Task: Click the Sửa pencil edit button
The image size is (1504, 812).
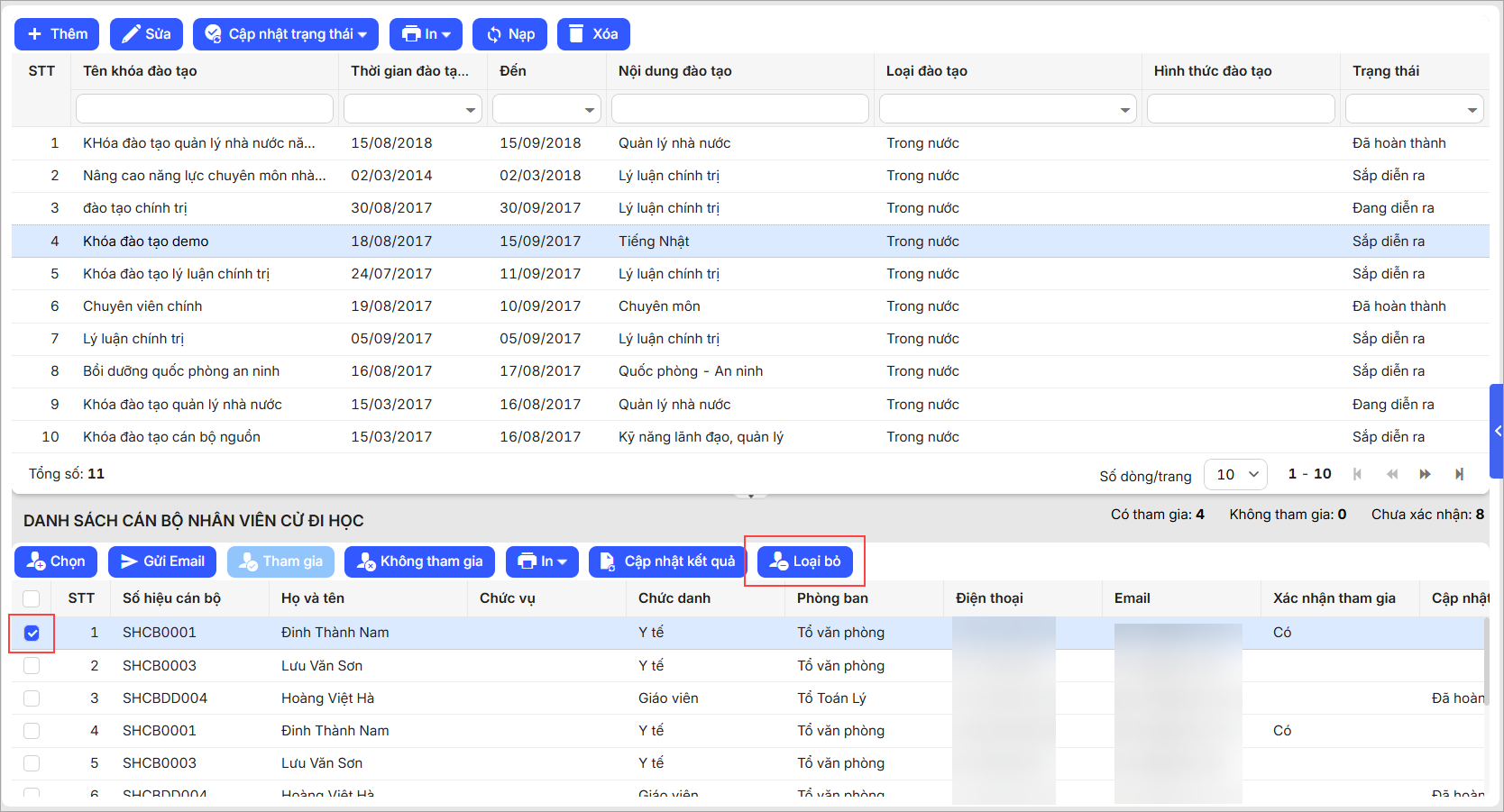Action: [x=146, y=34]
